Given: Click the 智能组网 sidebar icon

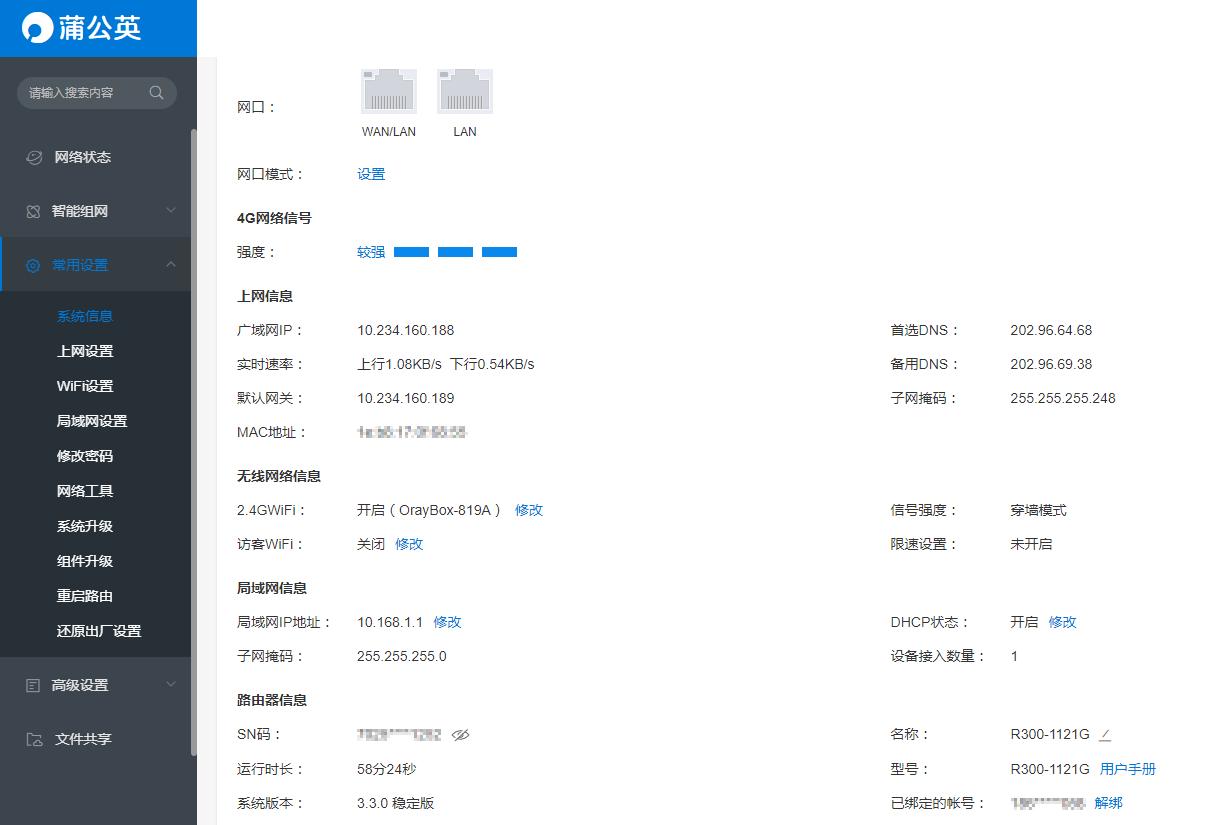Looking at the screenshot, I should tap(34, 211).
